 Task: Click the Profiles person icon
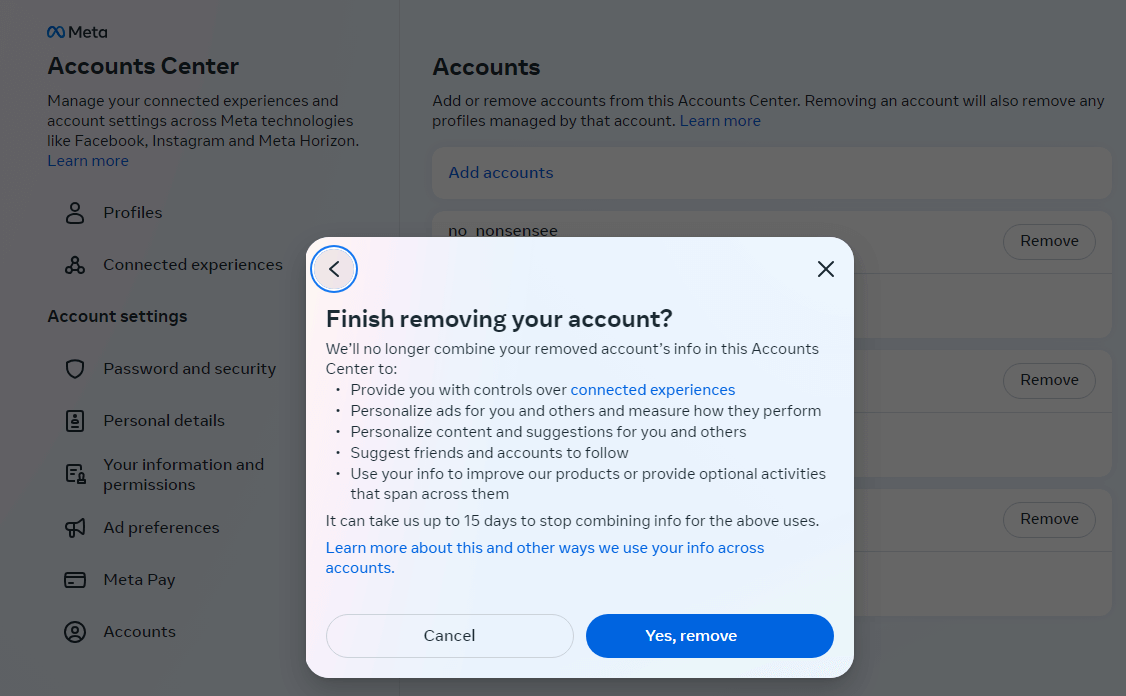pyautogui.click(x=75, y=213)
